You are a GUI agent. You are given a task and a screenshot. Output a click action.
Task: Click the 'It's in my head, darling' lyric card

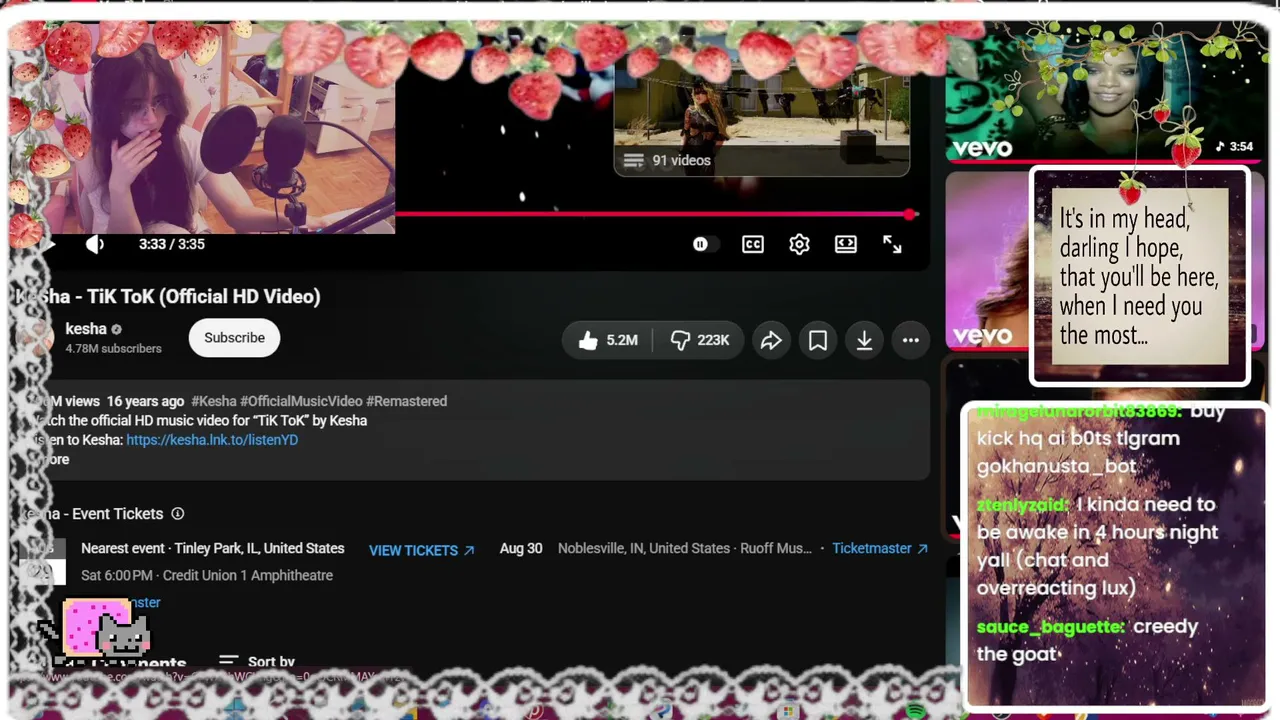(1140, 277)
